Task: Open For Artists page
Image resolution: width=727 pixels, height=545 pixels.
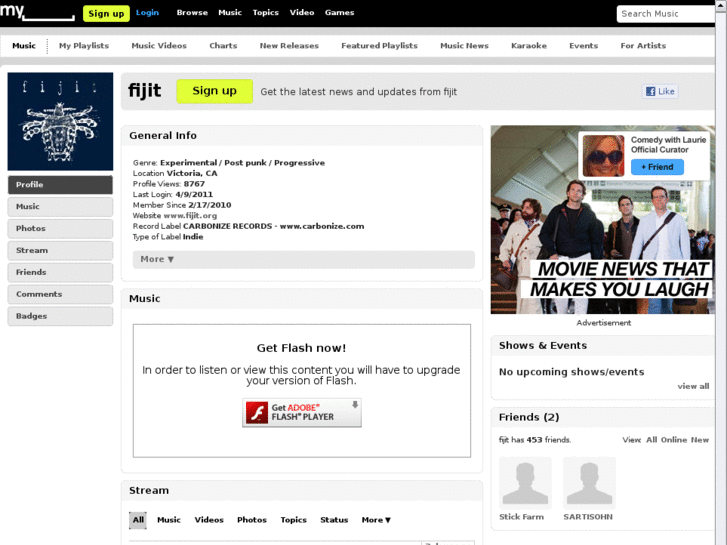Action: pyautogui.click(x=643, y=45)
